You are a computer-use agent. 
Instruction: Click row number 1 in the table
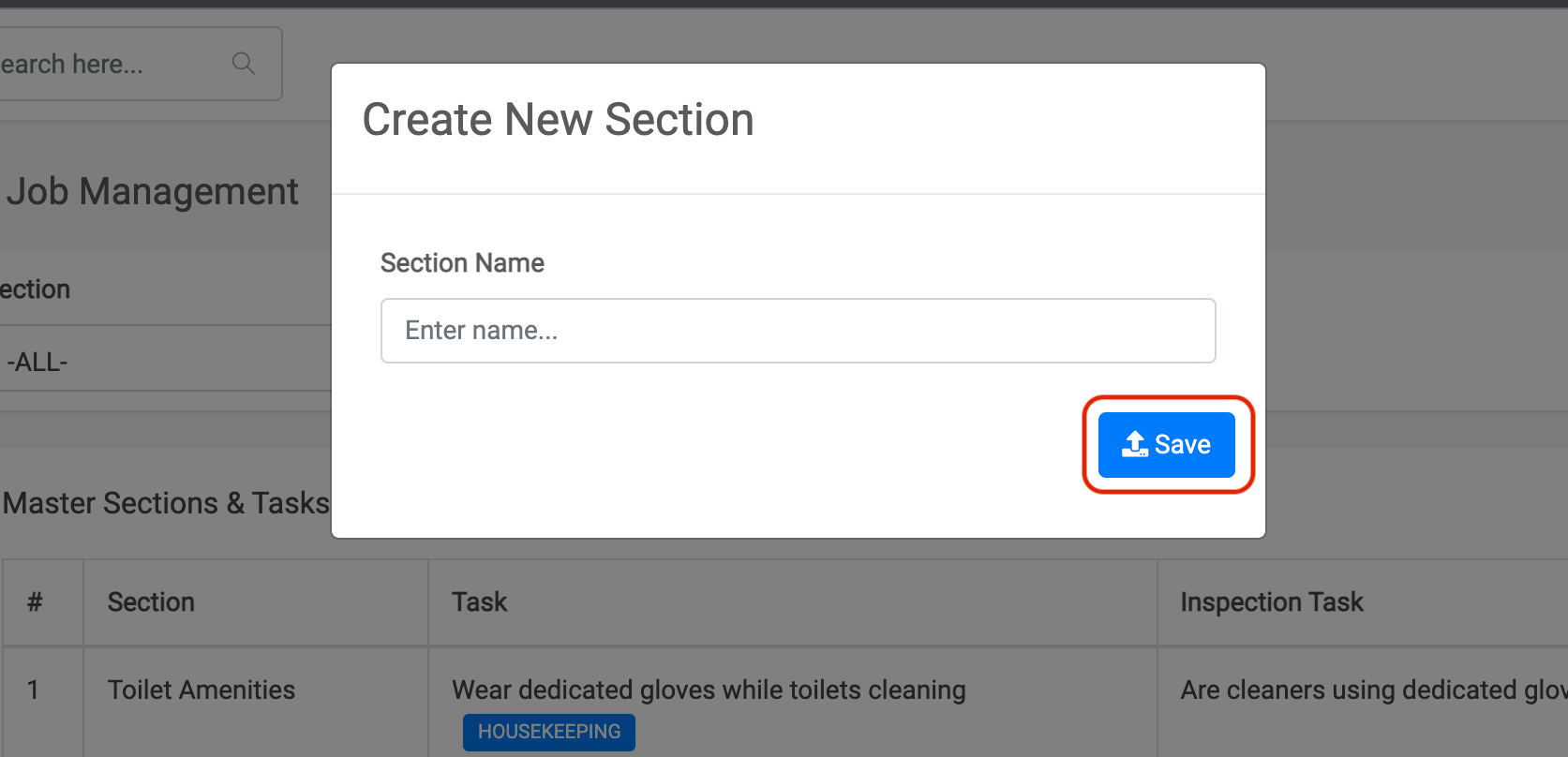(x=33, y=690)
